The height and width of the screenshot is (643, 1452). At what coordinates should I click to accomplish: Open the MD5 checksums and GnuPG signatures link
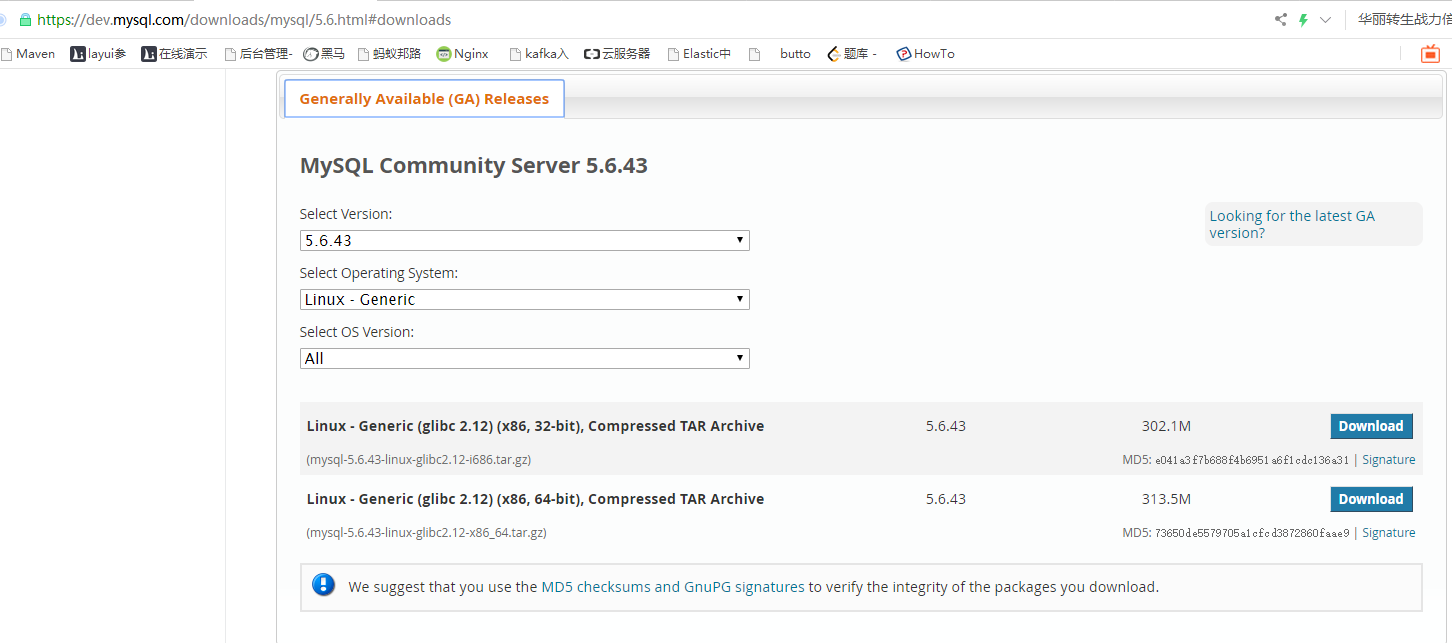click(673, 587)
